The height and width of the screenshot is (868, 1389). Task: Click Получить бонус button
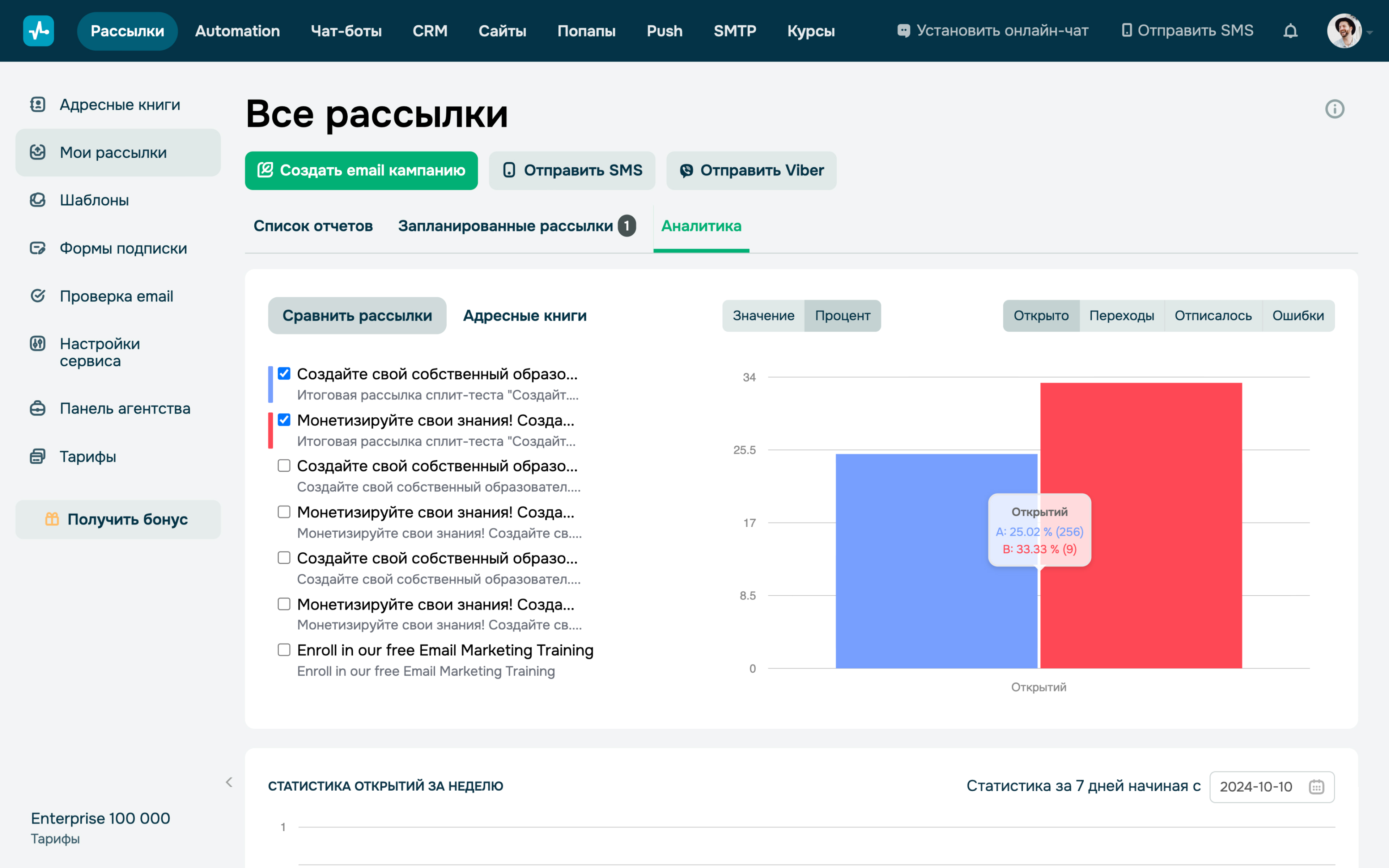click(x=118, y=519)
